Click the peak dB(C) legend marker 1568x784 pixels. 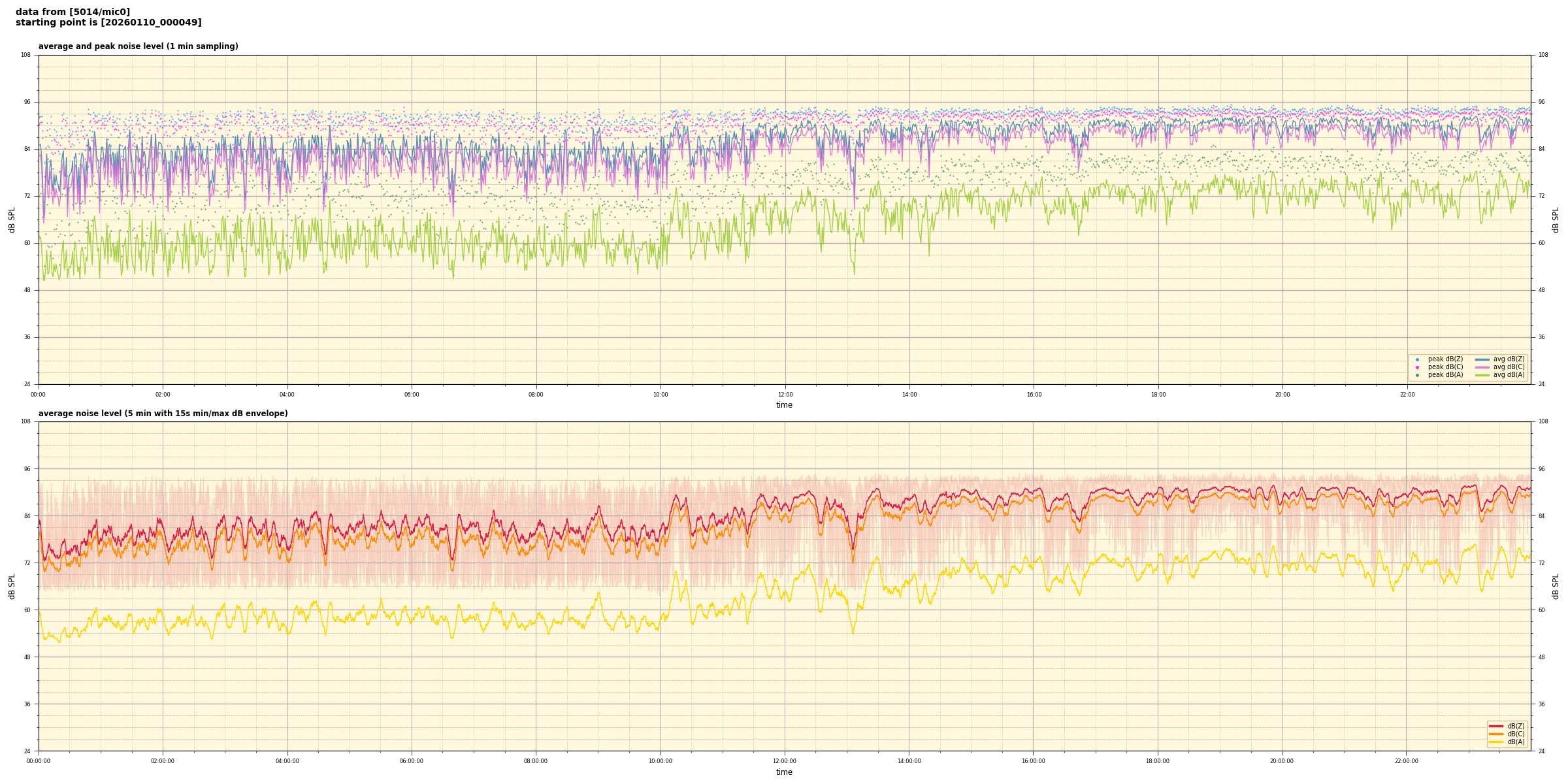point(1417,367)
